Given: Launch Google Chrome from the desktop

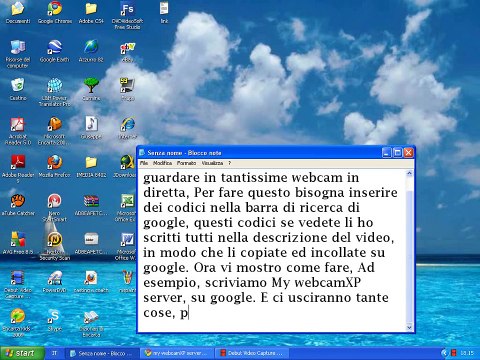Looking at the screenshot, I should tap(54, 9).
